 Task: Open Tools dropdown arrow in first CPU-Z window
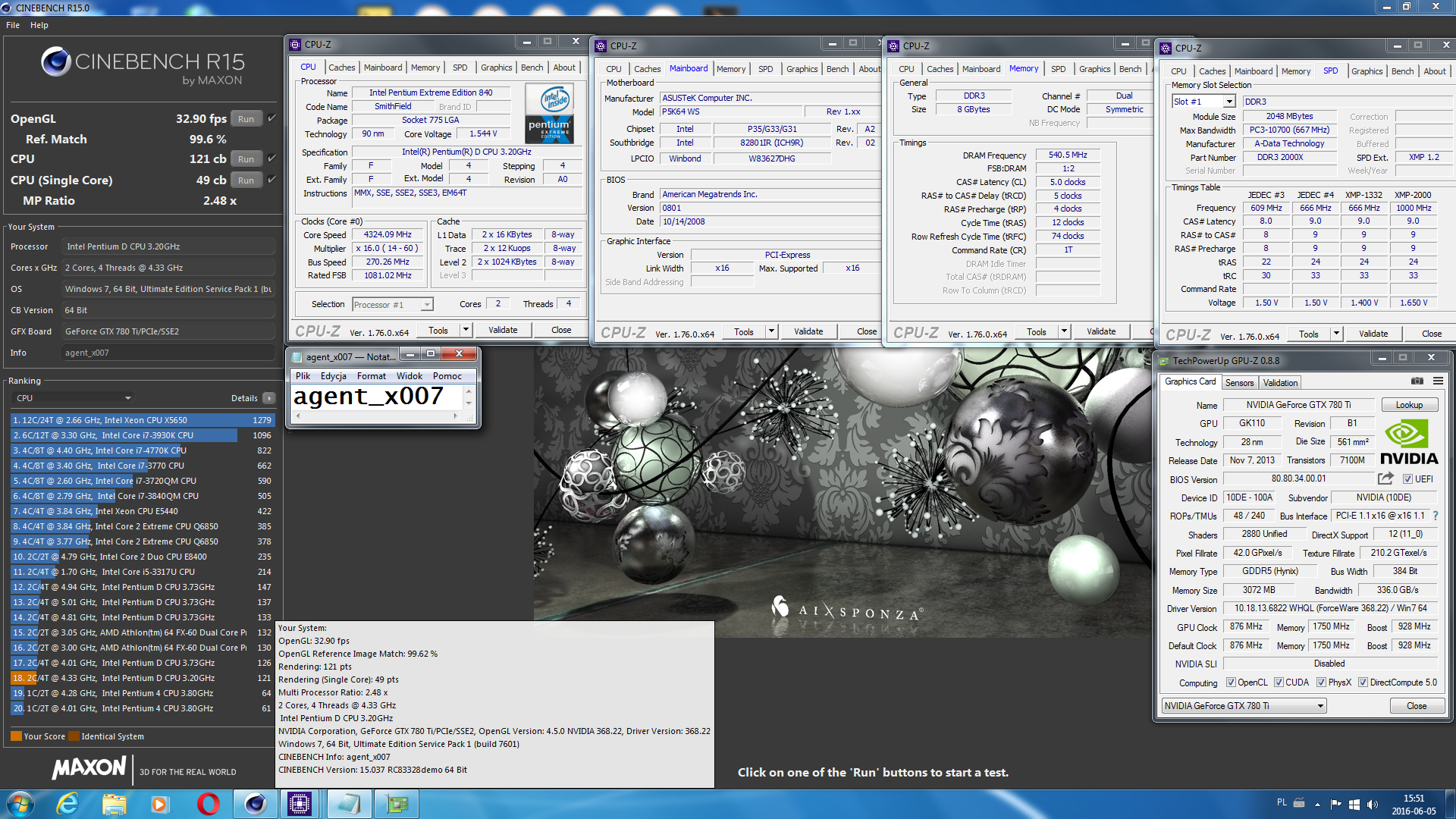point(466,330)
